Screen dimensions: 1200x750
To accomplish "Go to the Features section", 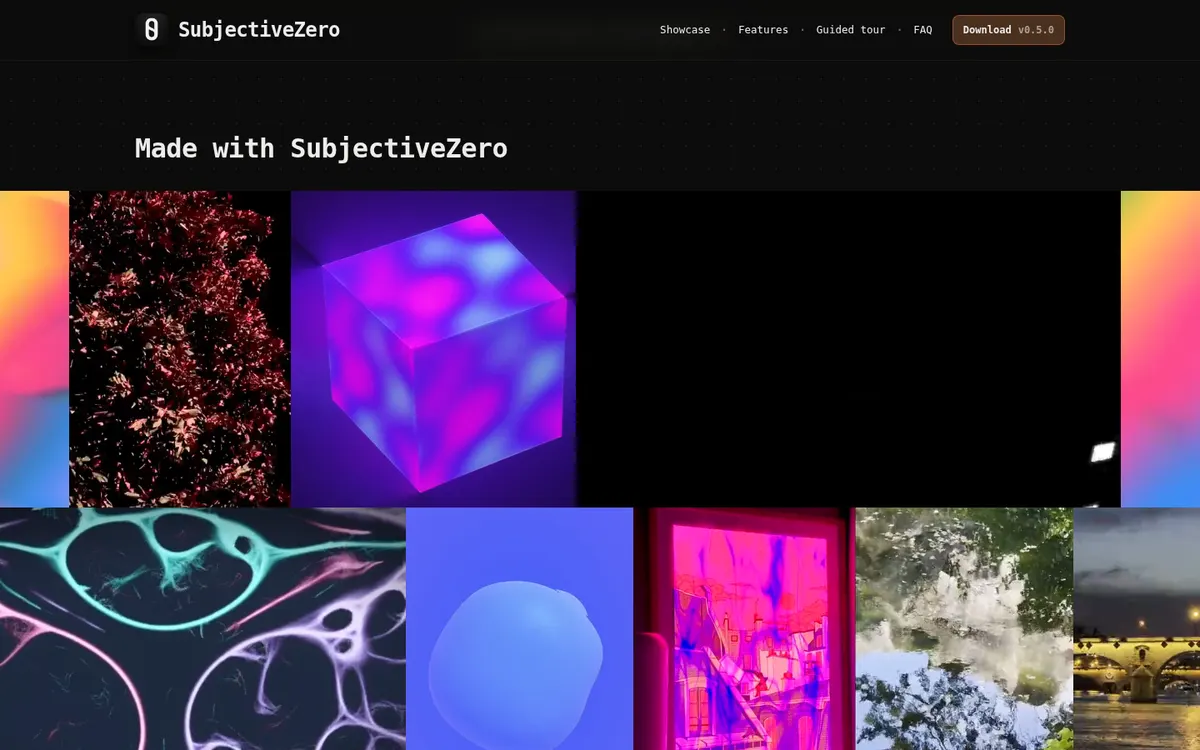I will pyautogui.click(x=763, y=30).
